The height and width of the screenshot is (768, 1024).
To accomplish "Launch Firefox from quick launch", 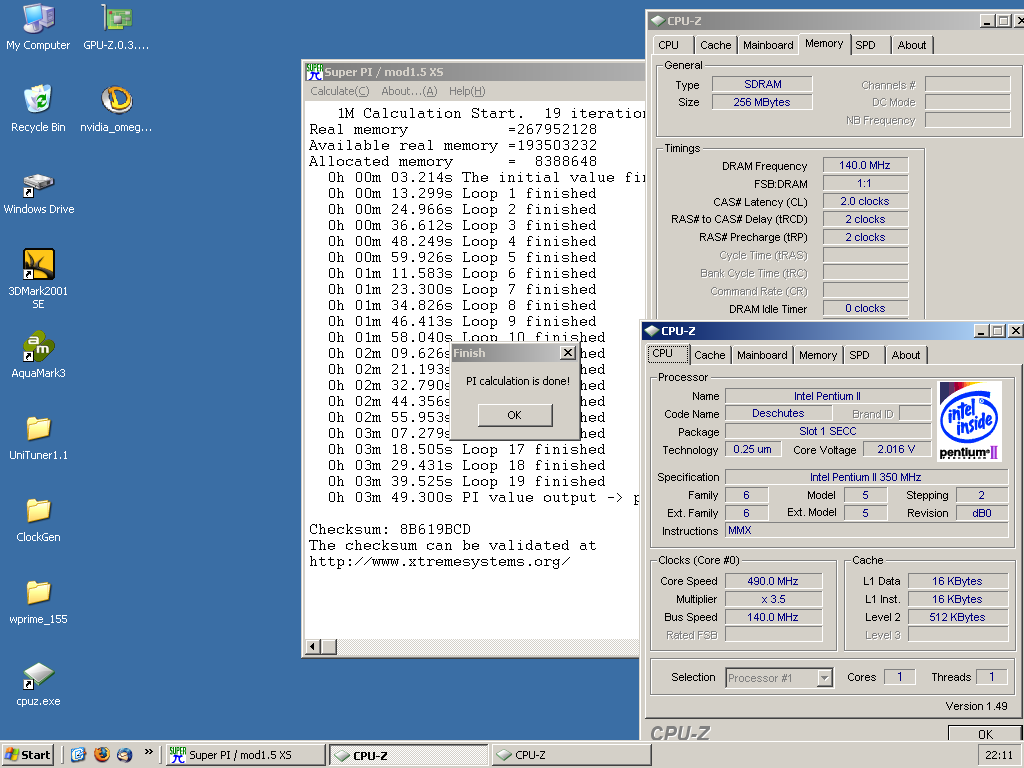I will 102,755.
